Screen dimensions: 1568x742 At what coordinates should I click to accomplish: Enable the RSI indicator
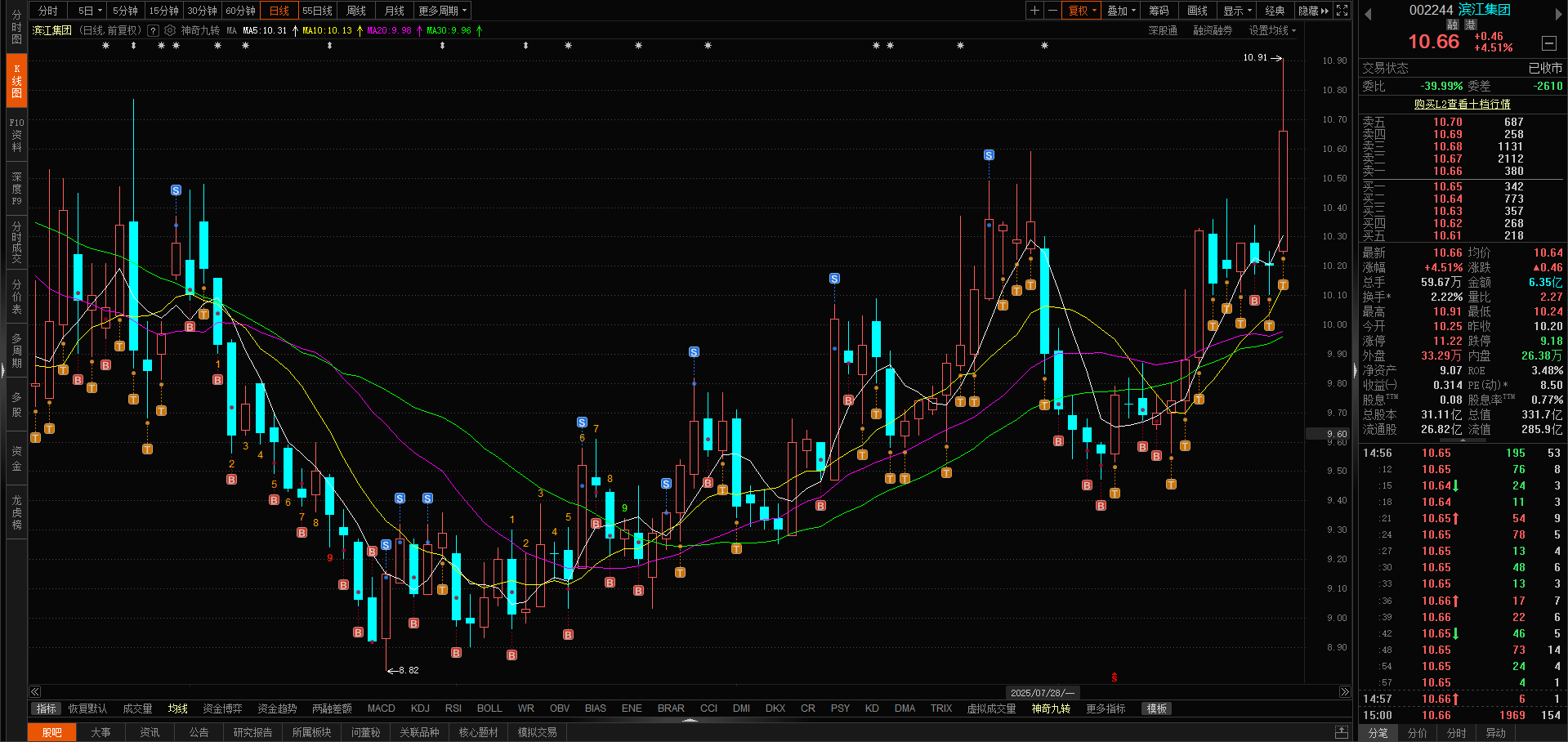(453, 708)
